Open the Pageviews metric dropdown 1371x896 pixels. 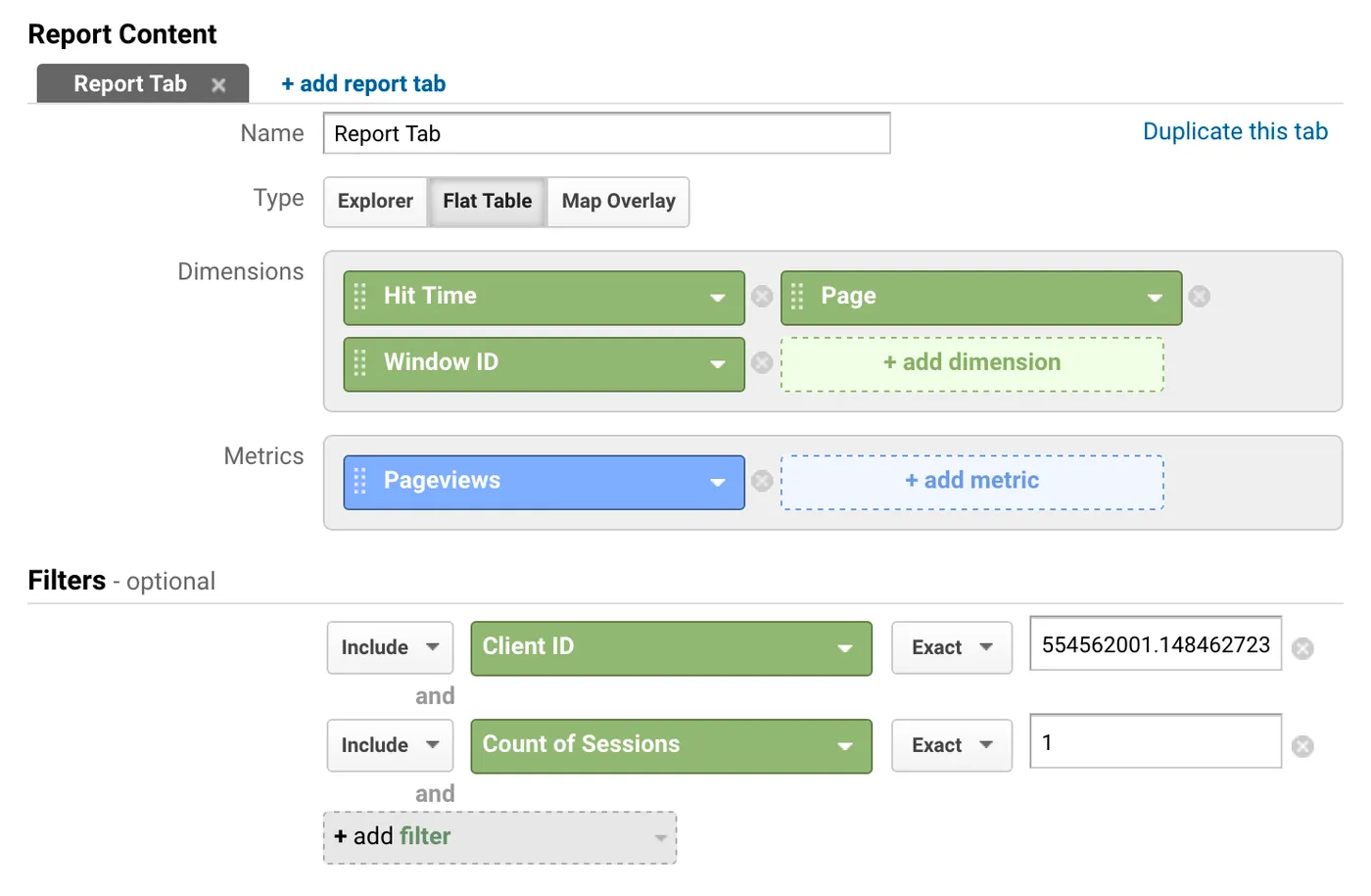click(x=718, y=482)
